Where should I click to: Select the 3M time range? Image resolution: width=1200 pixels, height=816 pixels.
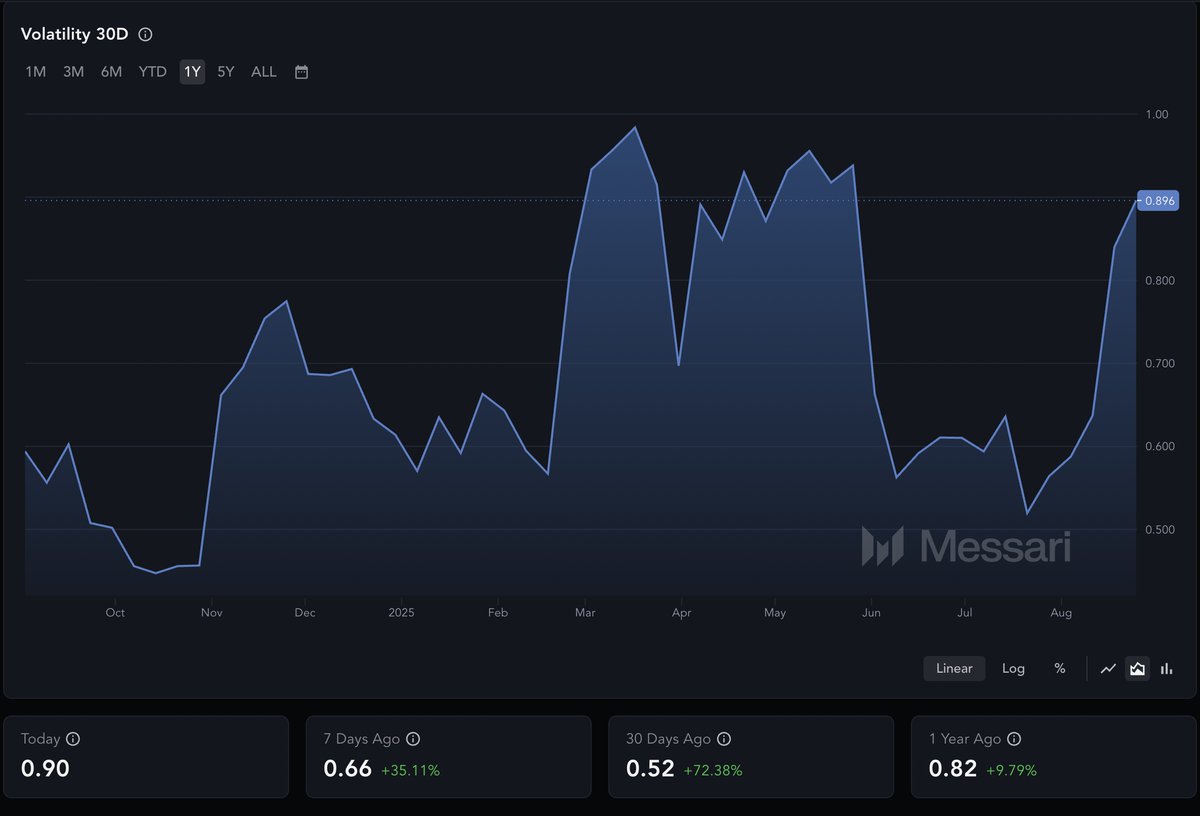(x=73, y=72)
